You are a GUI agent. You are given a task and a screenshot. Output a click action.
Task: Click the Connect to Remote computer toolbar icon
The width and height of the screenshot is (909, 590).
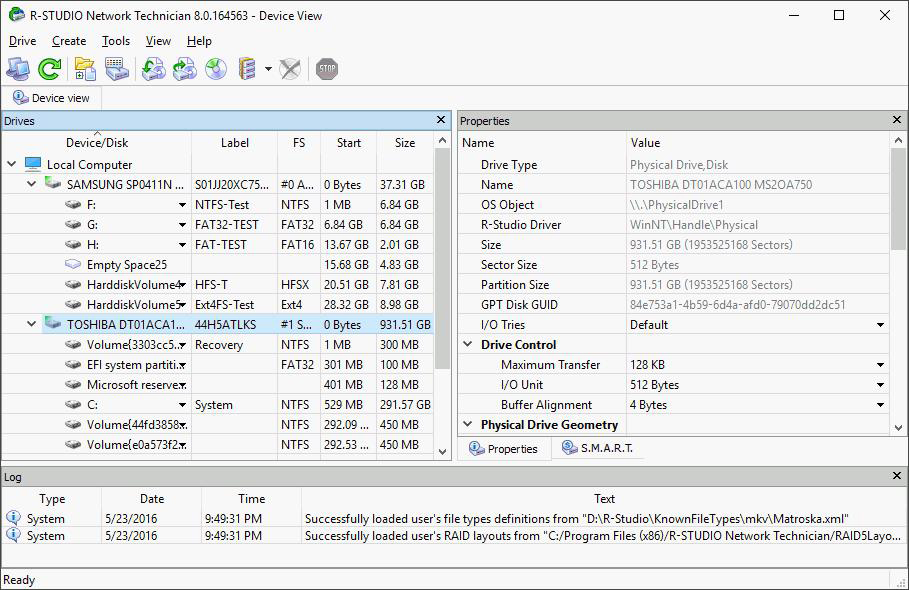18,69
